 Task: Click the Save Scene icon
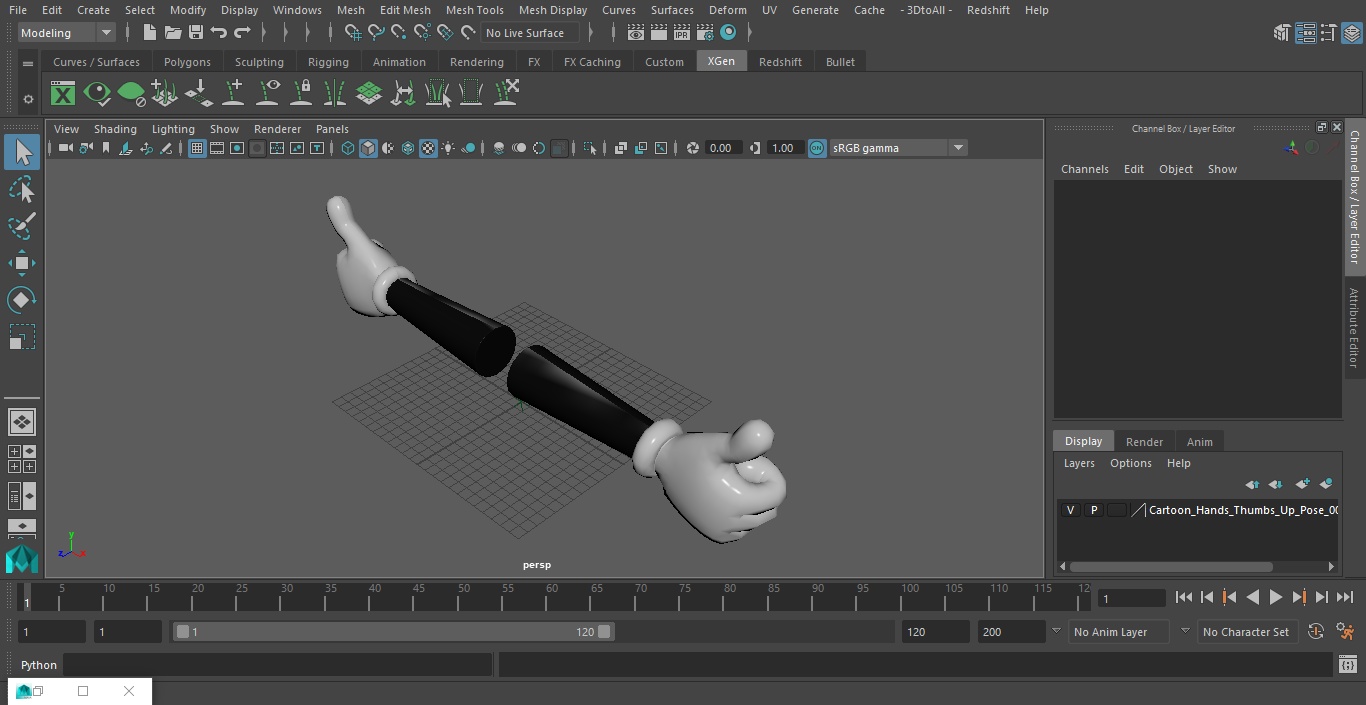tap(196, 33)
